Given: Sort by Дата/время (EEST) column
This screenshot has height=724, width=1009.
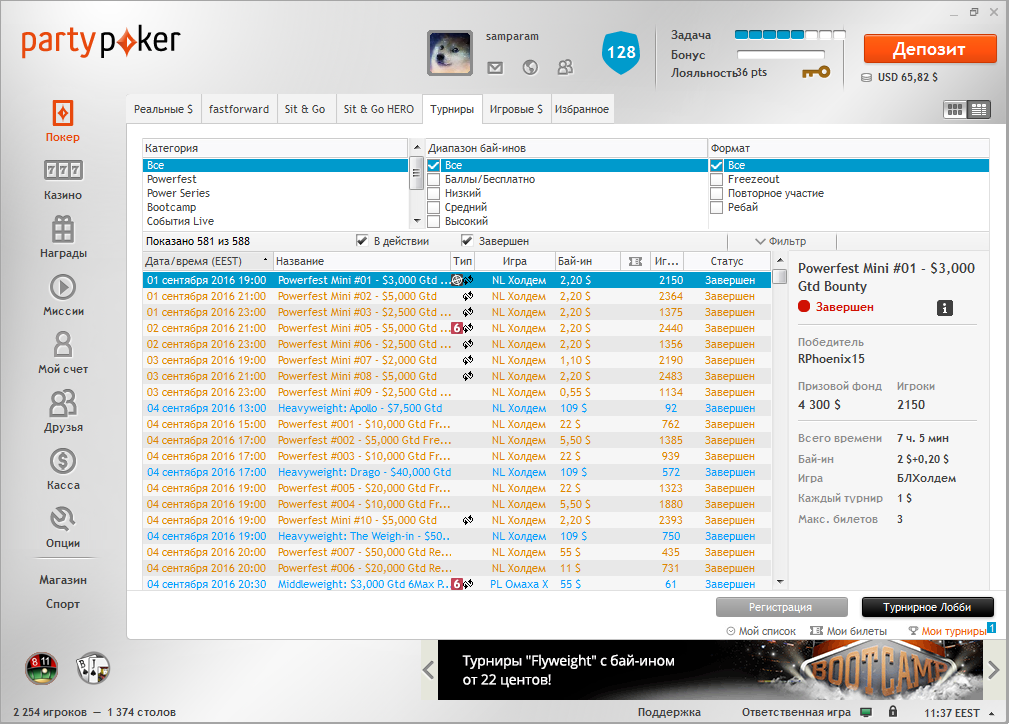Looking at the screenshot, I should coord(207,261).
